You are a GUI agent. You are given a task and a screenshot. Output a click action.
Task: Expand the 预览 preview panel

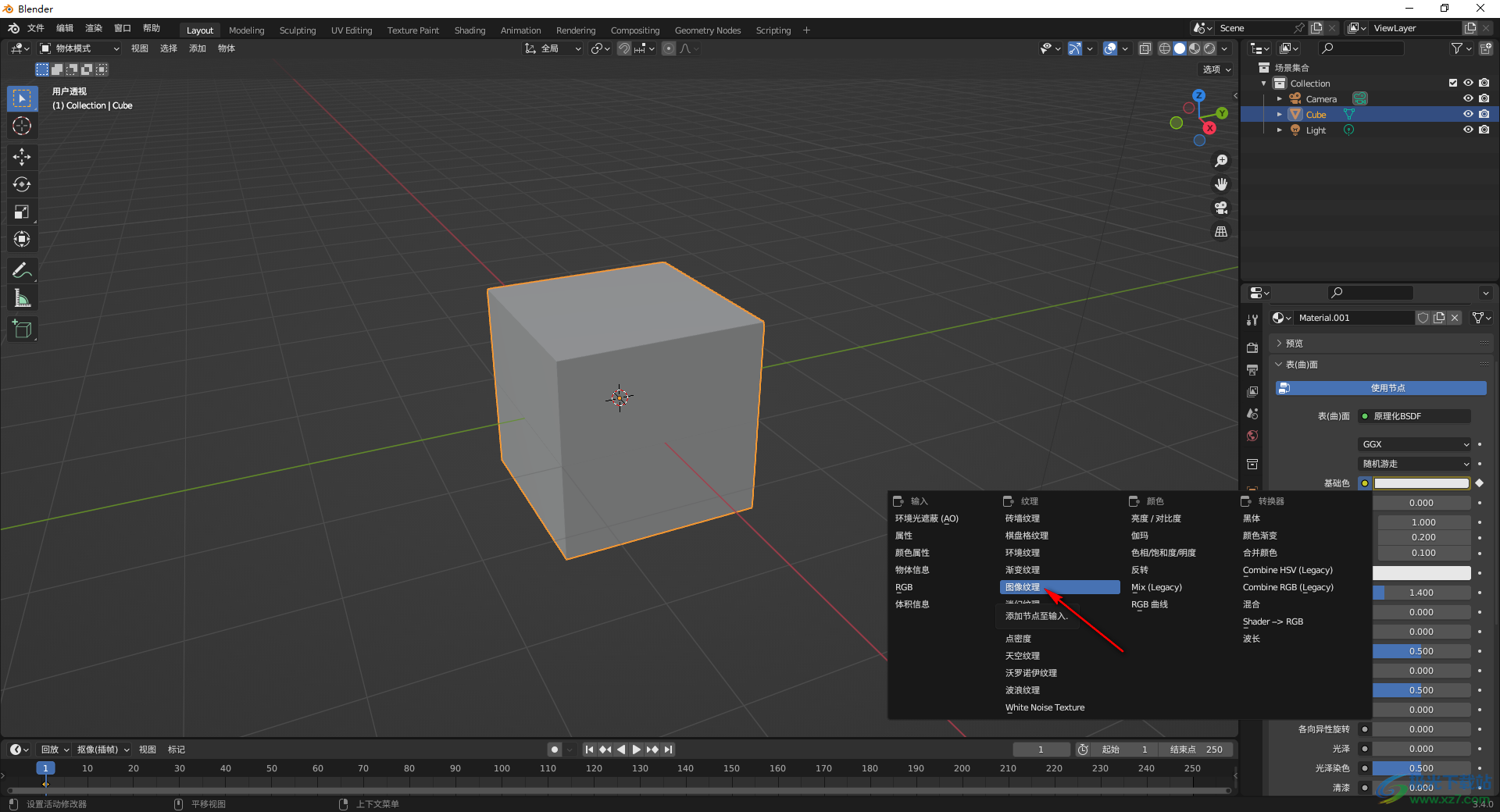[1294, 344]
